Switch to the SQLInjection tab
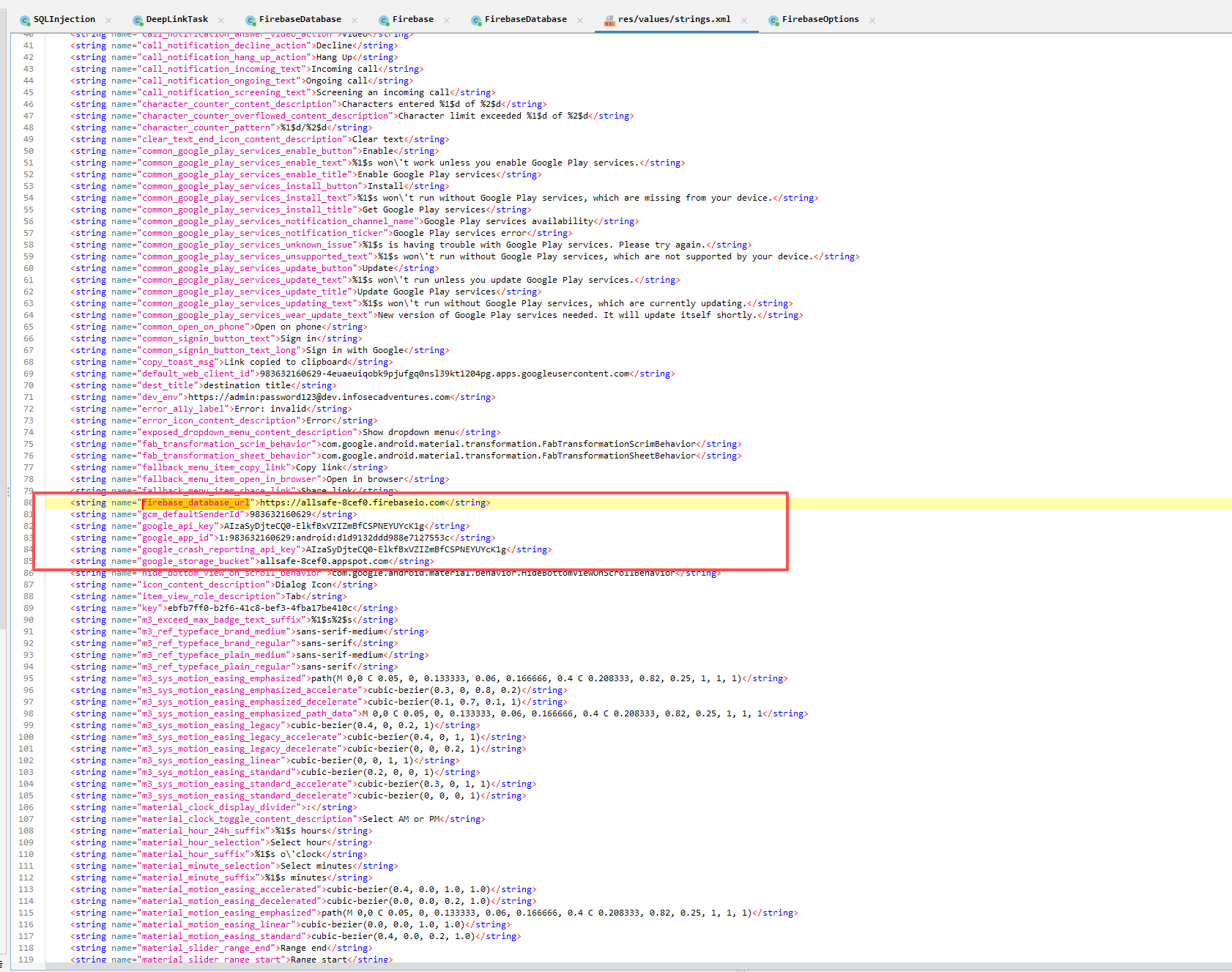1232x972 pixels. (x=64, y=20)
